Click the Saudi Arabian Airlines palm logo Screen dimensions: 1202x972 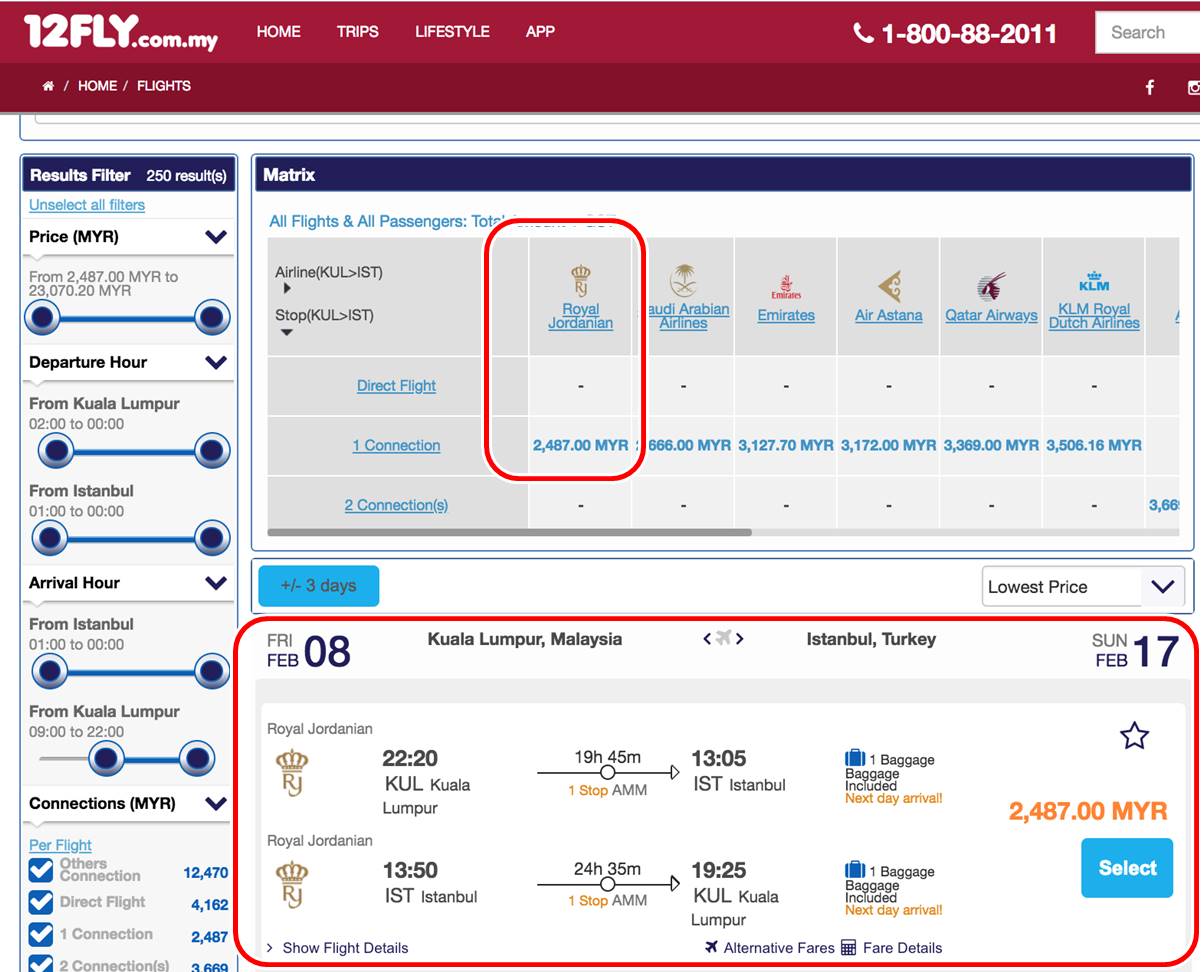tap(684, 280)
